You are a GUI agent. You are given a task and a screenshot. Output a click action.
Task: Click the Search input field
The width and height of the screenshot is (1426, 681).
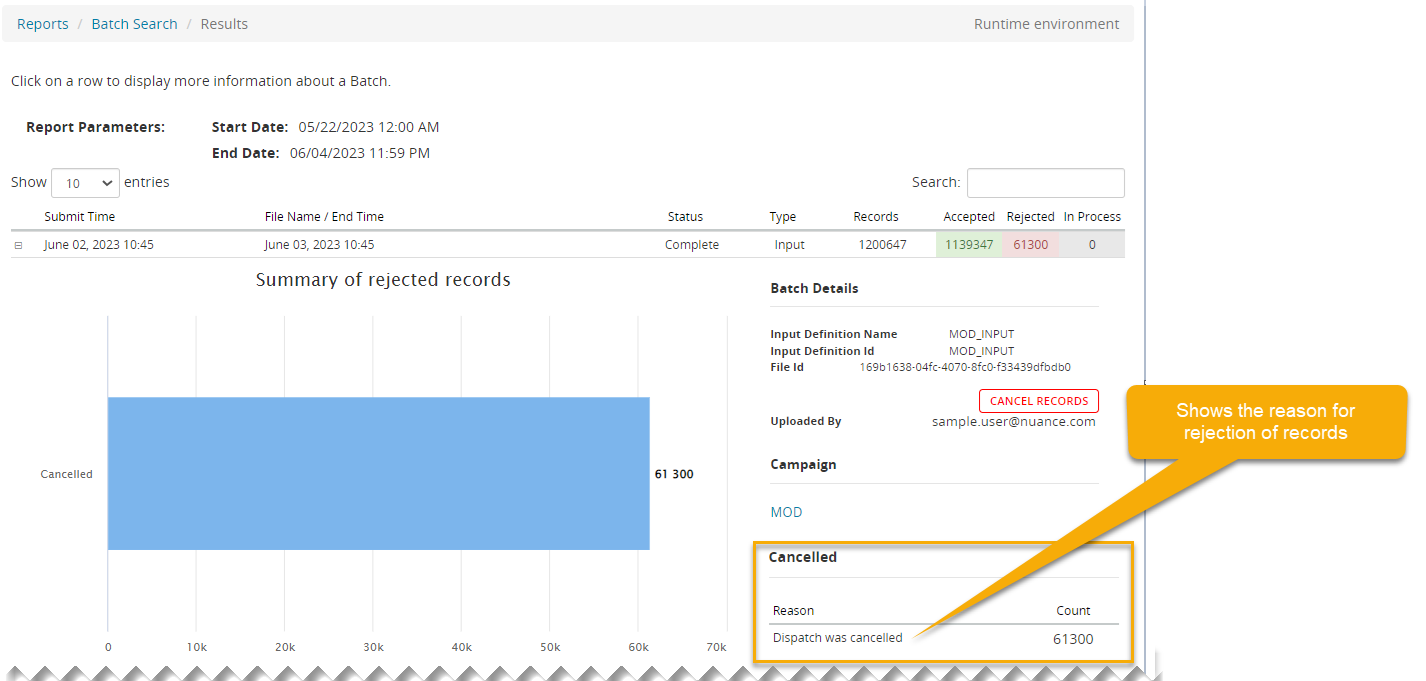pyautogui.click(x=1045, y=183)
